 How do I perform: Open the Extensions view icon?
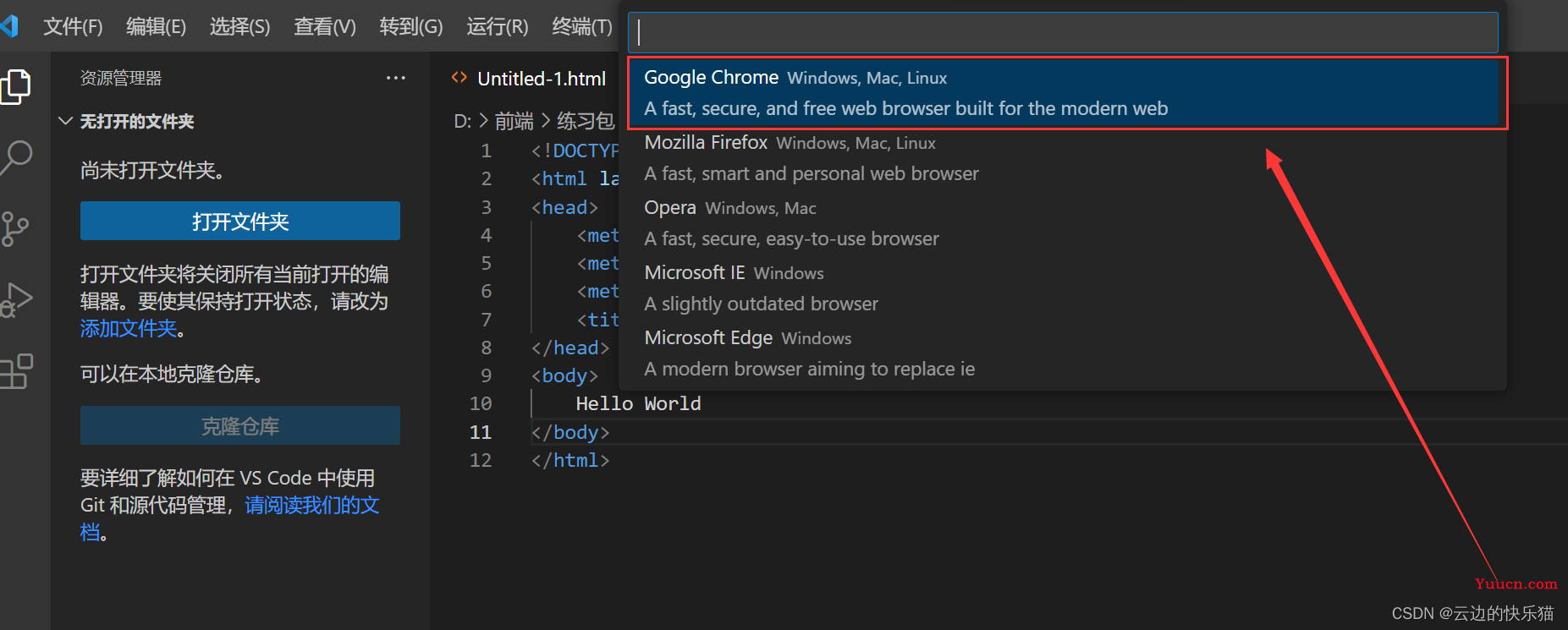[16, 370]
